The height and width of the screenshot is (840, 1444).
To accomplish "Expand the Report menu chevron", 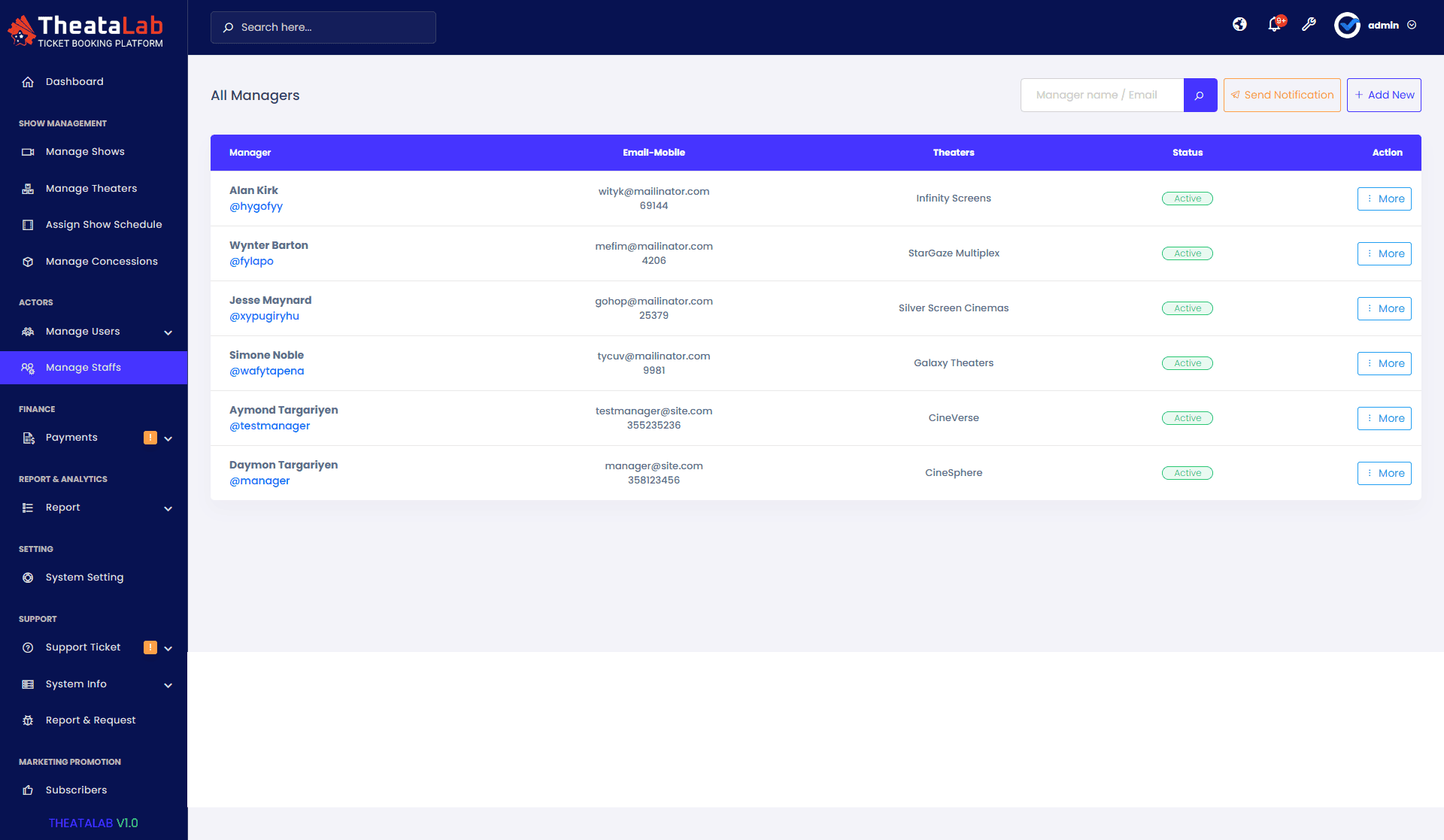I will (168, 508).
